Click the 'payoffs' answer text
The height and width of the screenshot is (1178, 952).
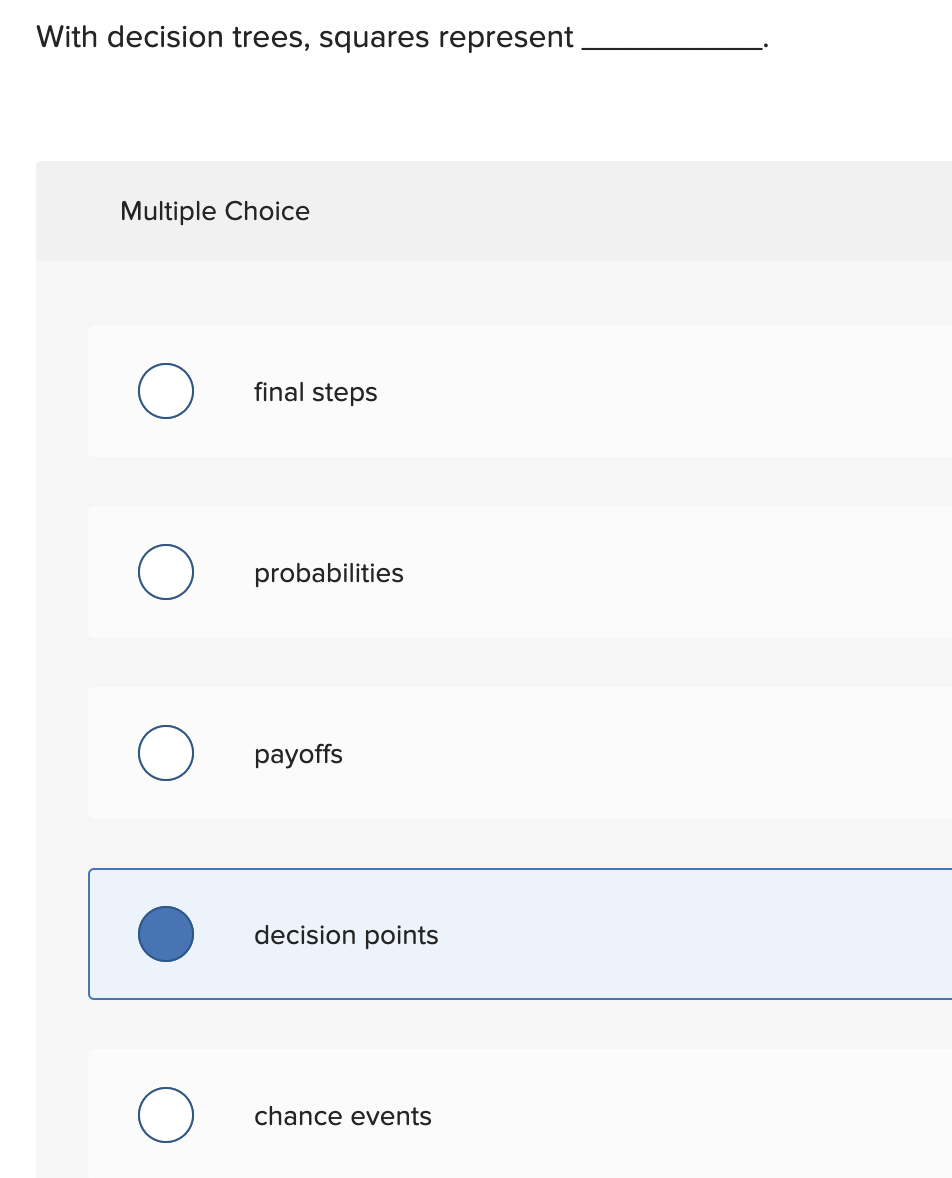(298, 754)
